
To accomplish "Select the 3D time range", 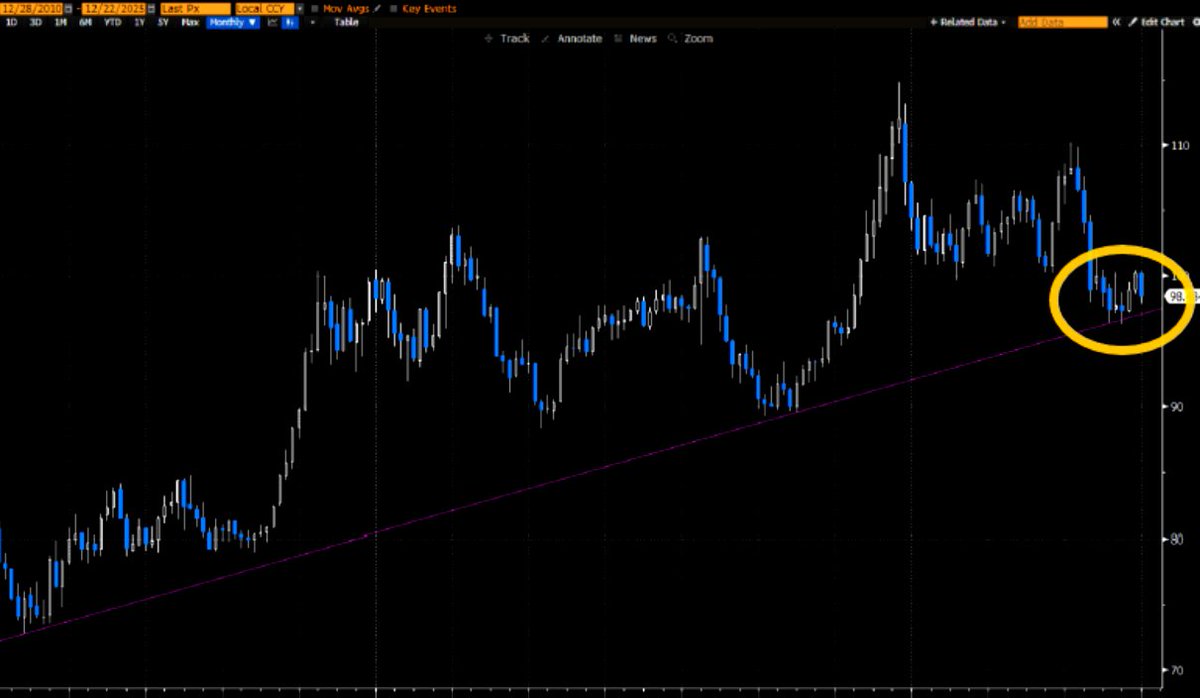I will tap(36, 22).
